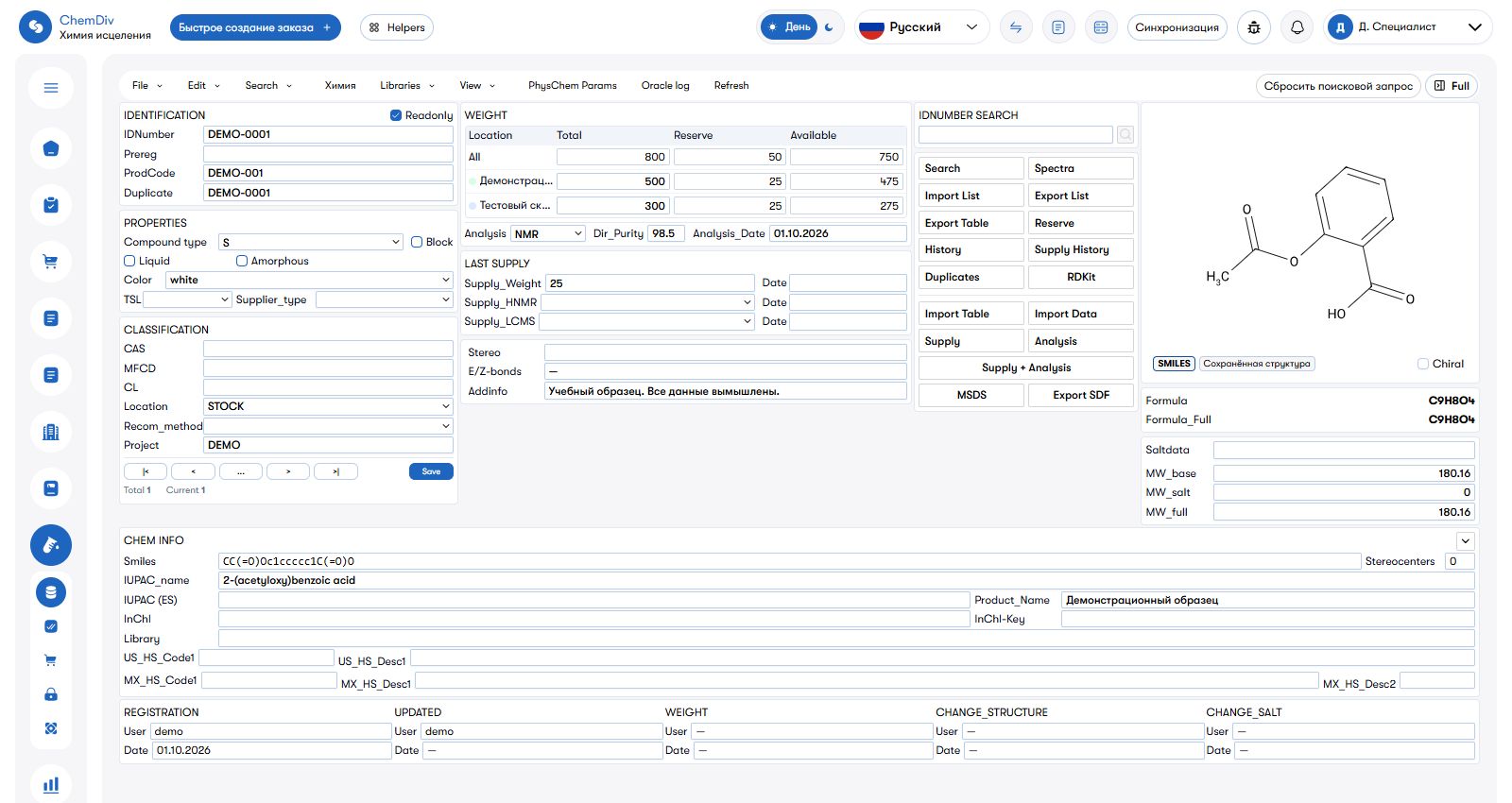
Task: Click the magnifier next to IDNumber search field
Action: 1125,135
